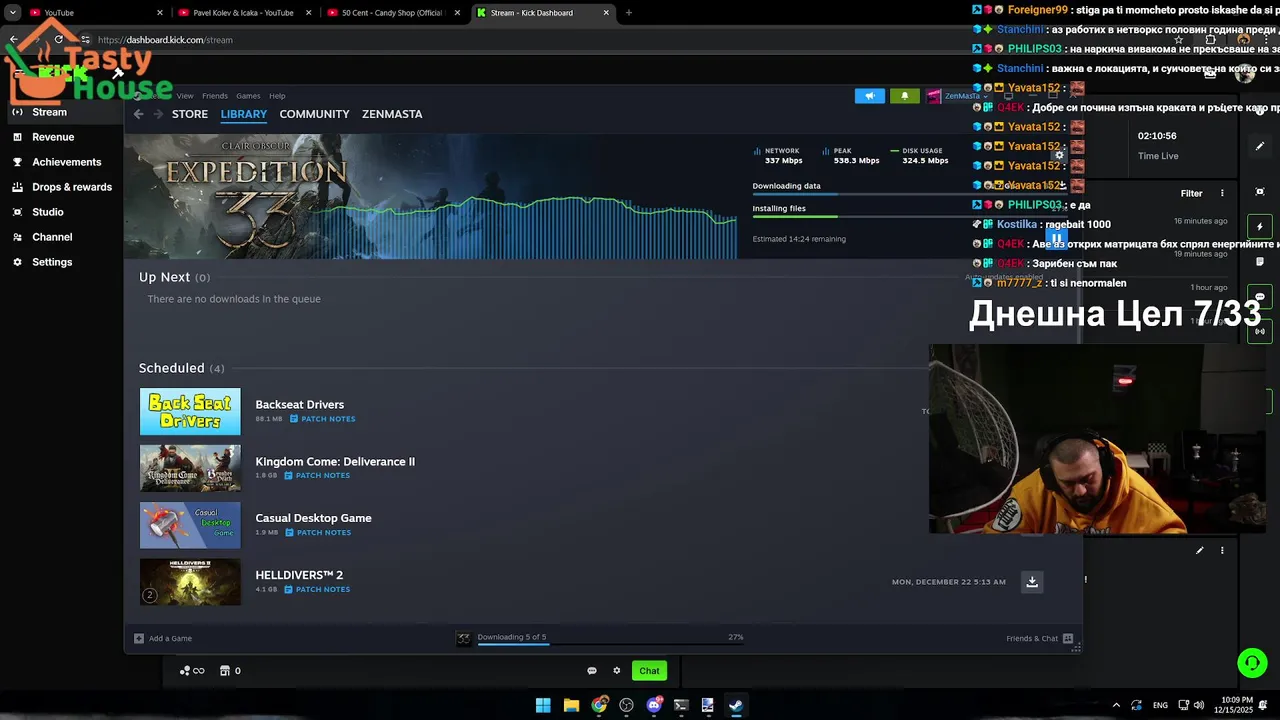Click the HELLDIVERS 2 thumbnail
Image resolution: width=1280 pixels, height=720 pixels.
[x=190, y=582]
